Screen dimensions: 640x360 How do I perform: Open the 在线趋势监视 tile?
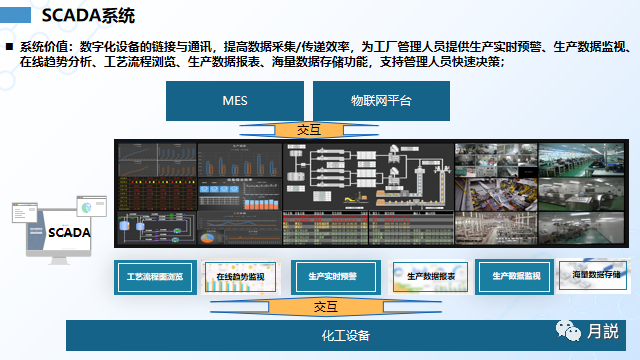[240, 277]
